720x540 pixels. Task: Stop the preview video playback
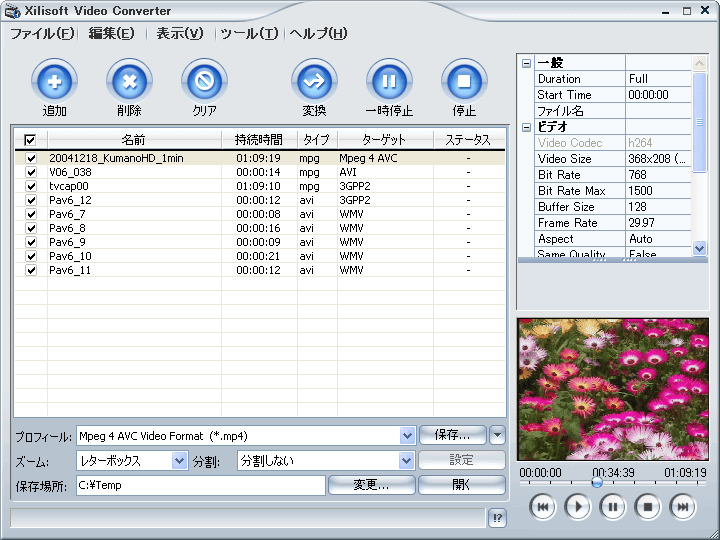[648, 507]
